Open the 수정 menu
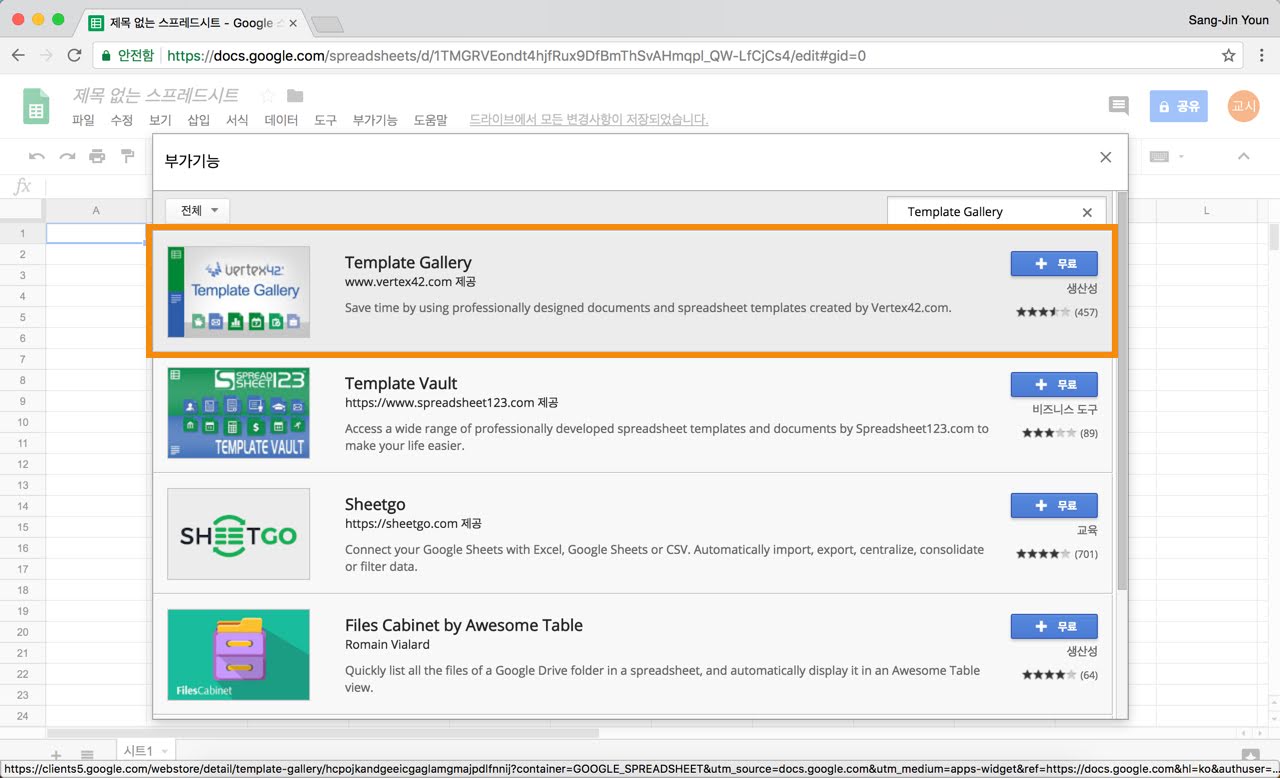 (x=121, y=120)
